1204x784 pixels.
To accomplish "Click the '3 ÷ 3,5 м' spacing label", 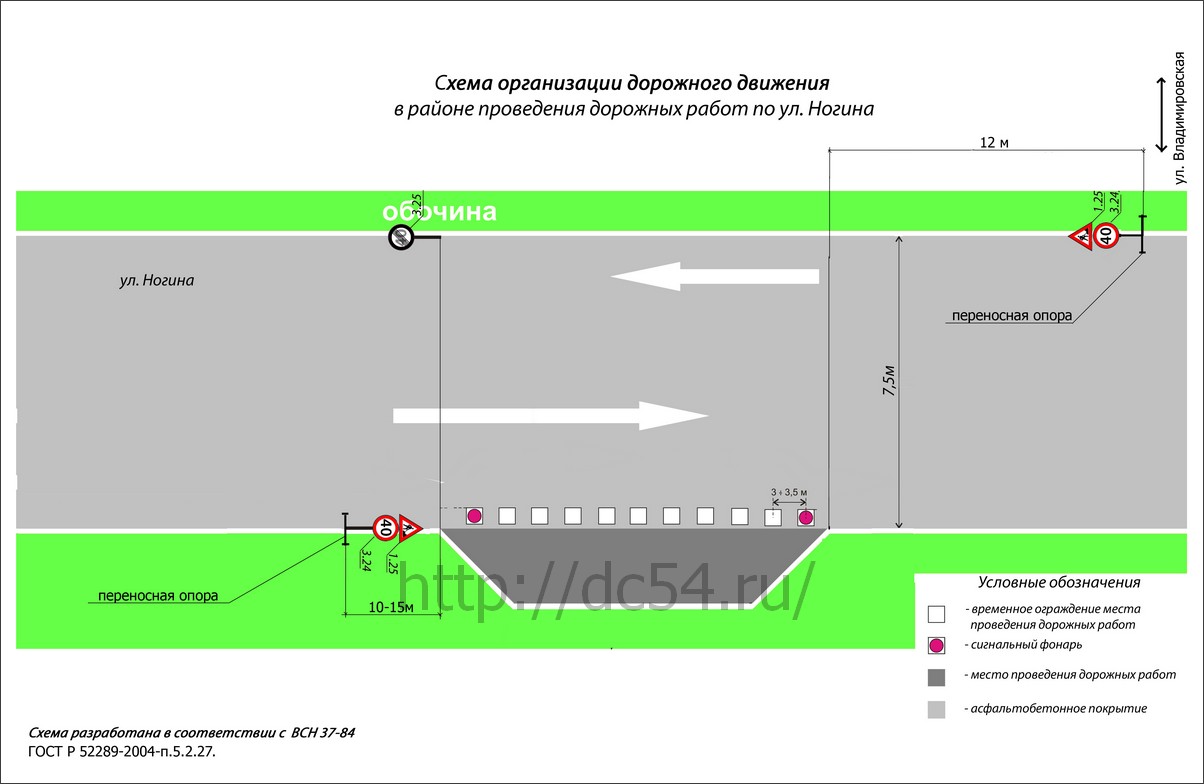I will (x=789, y=493).
